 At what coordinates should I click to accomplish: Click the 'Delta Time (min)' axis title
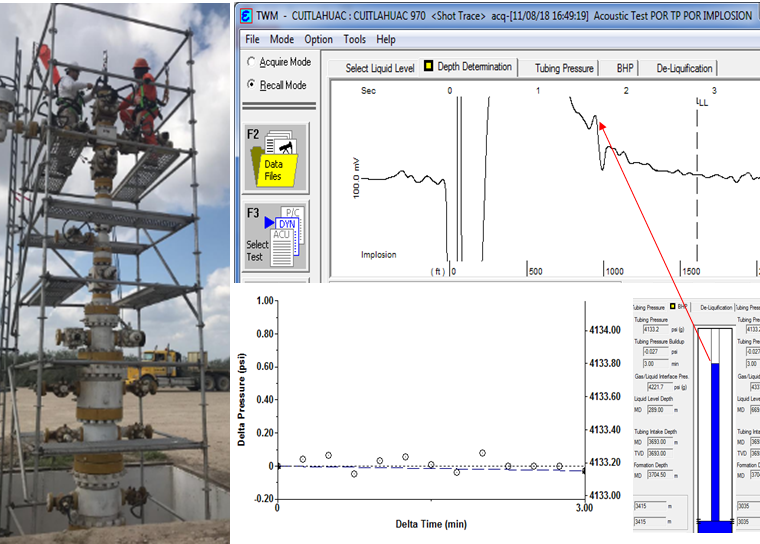coord(431,524)
